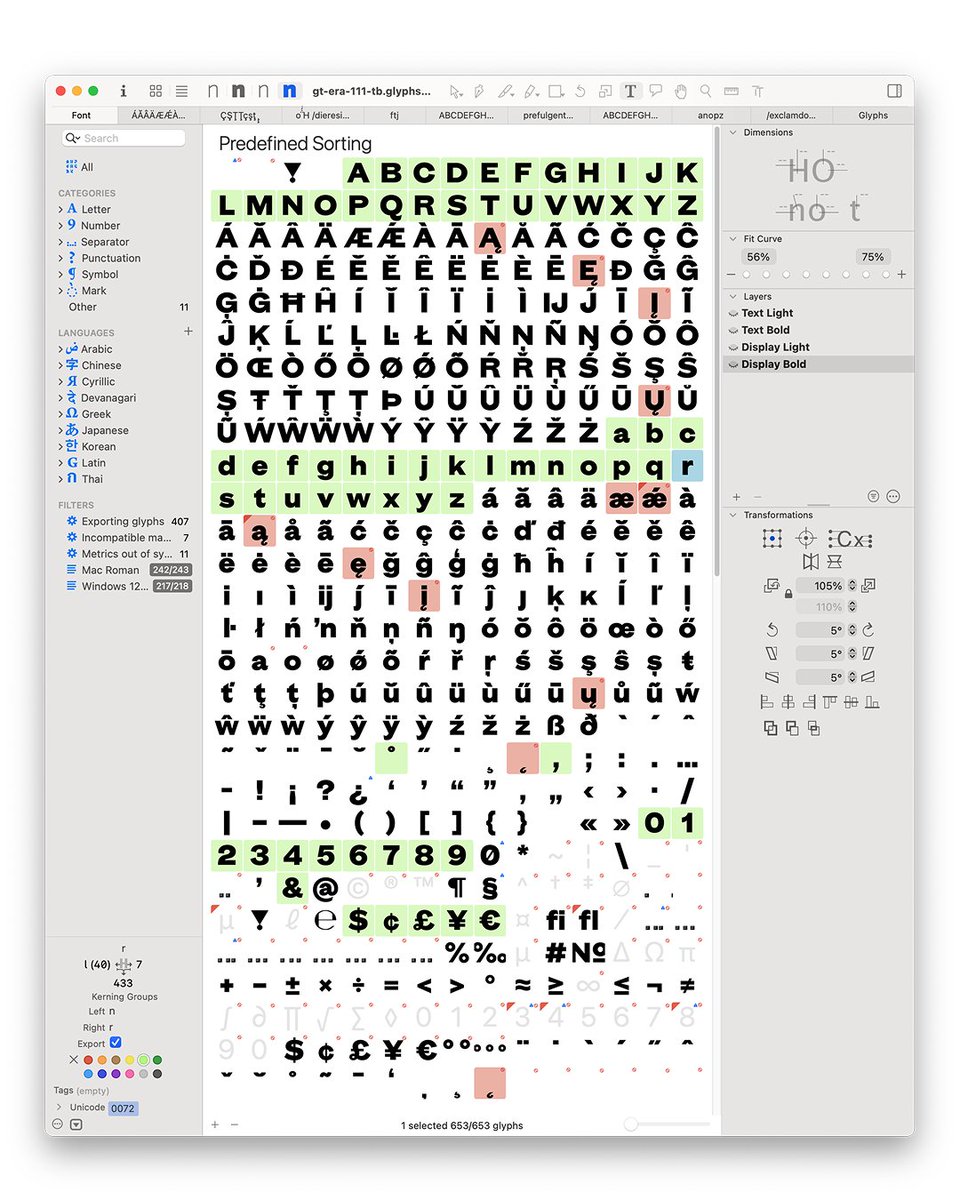Select the Measurement ruler tool
Viewport: 960px width, 1200px height.
[x=731, y=91]
